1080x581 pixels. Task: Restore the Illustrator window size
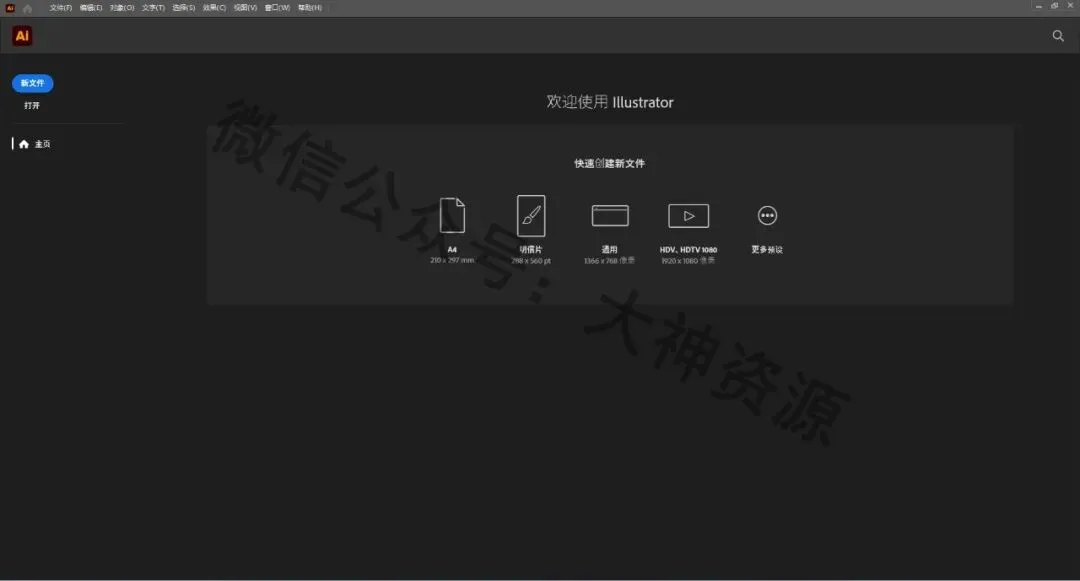tap(1055, 6)
